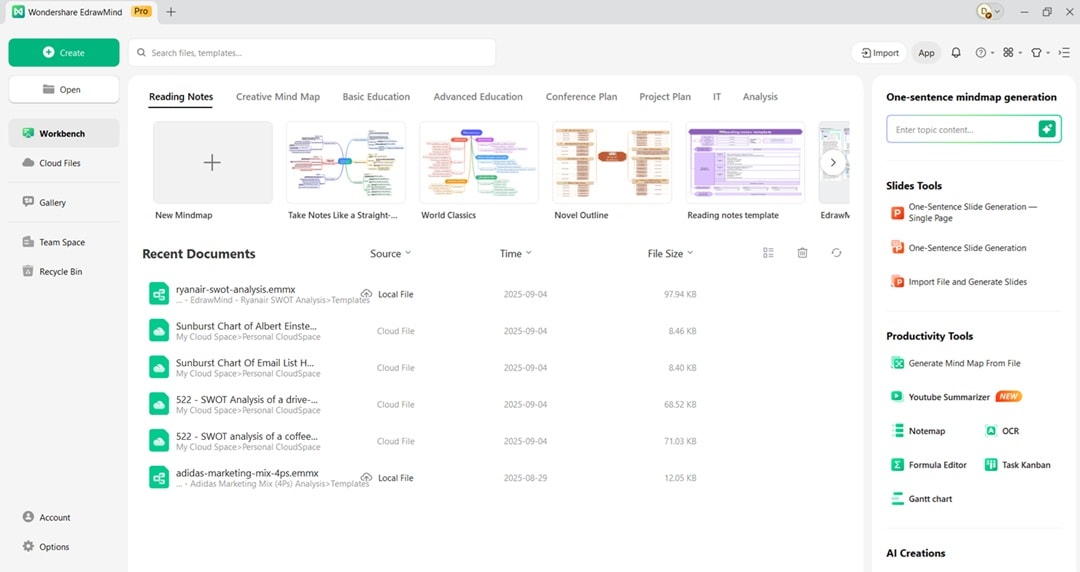
Task: Click cloud upload icon for ryanair file
Action: 366,294
